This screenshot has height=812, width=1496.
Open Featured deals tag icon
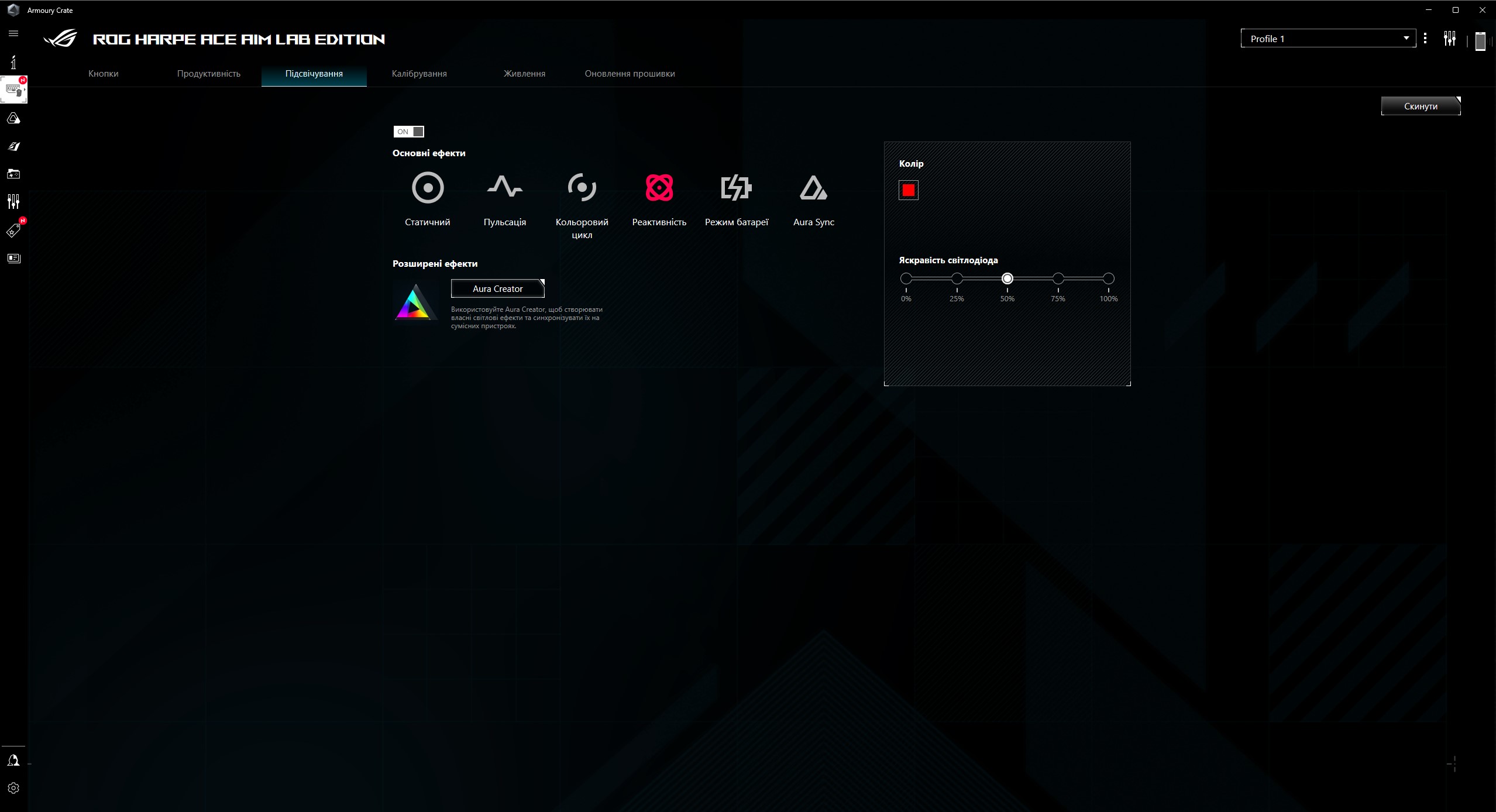[x=13, y=230]
